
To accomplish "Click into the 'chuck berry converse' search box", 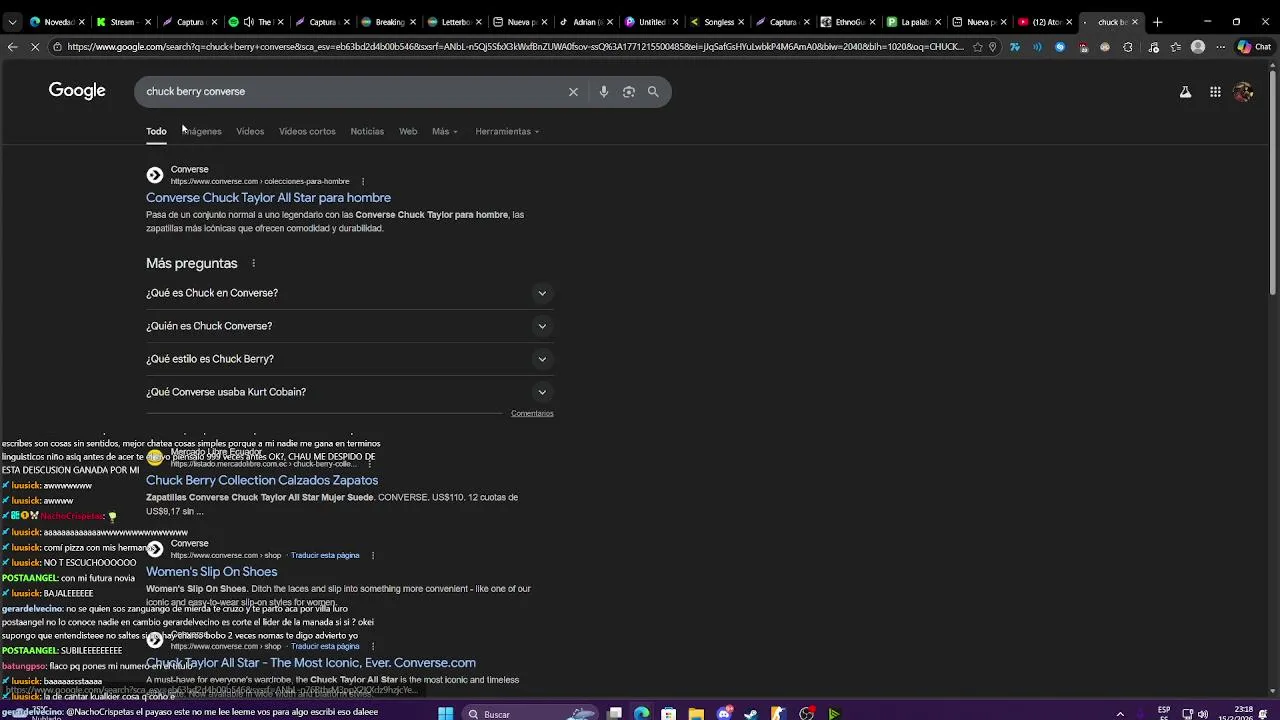I will pyautogui.click(x=350, y=91).
